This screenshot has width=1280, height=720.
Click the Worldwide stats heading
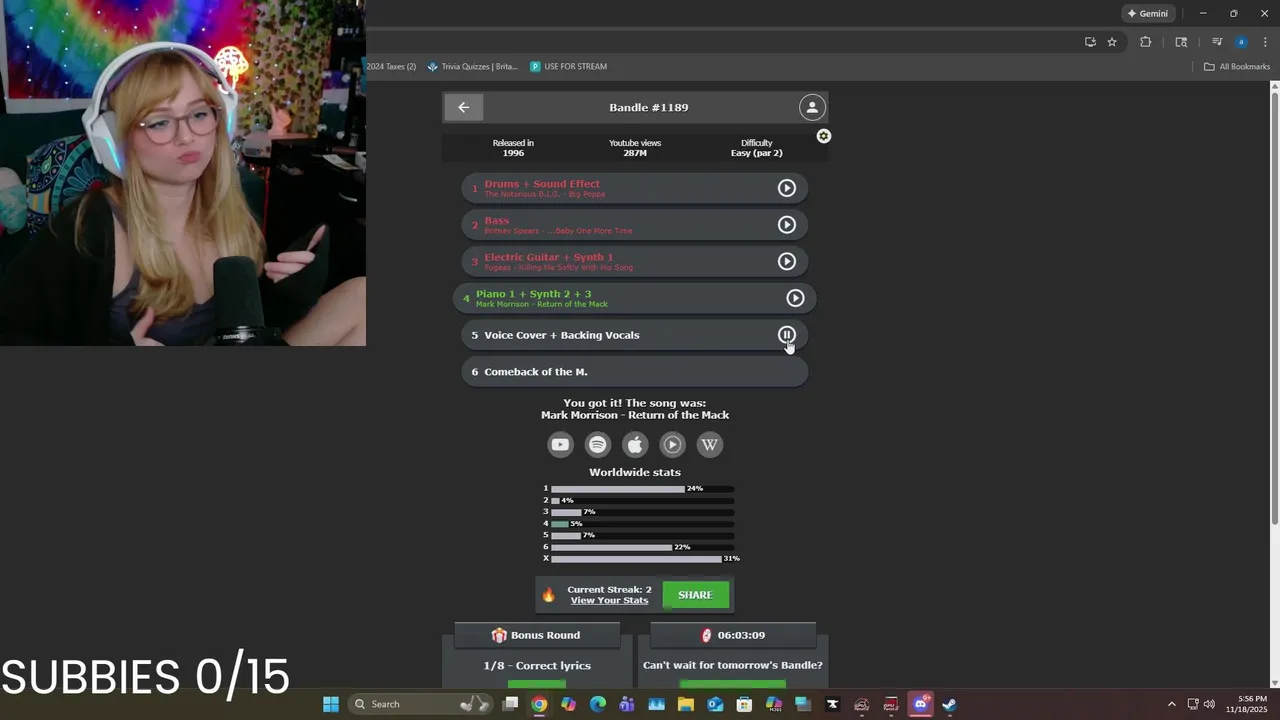[635, 472]
